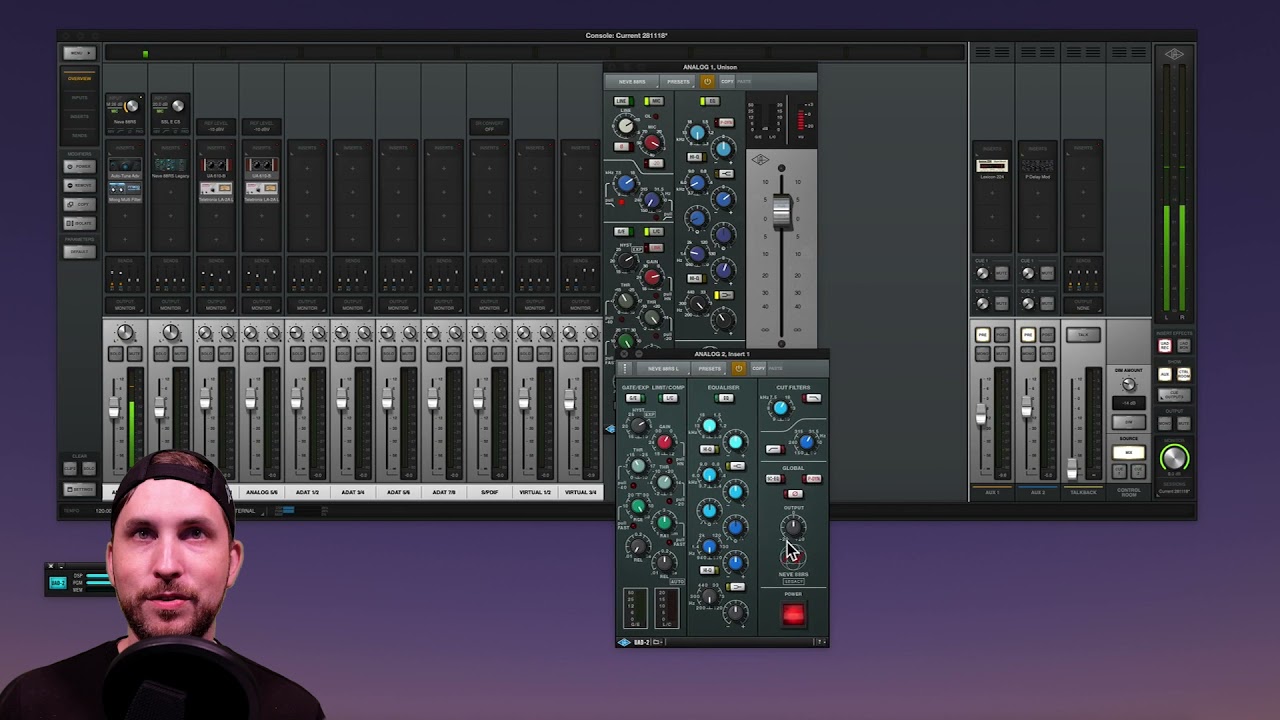
Task: Toggle the high shelf shape switch
Action: coord(737,466)
